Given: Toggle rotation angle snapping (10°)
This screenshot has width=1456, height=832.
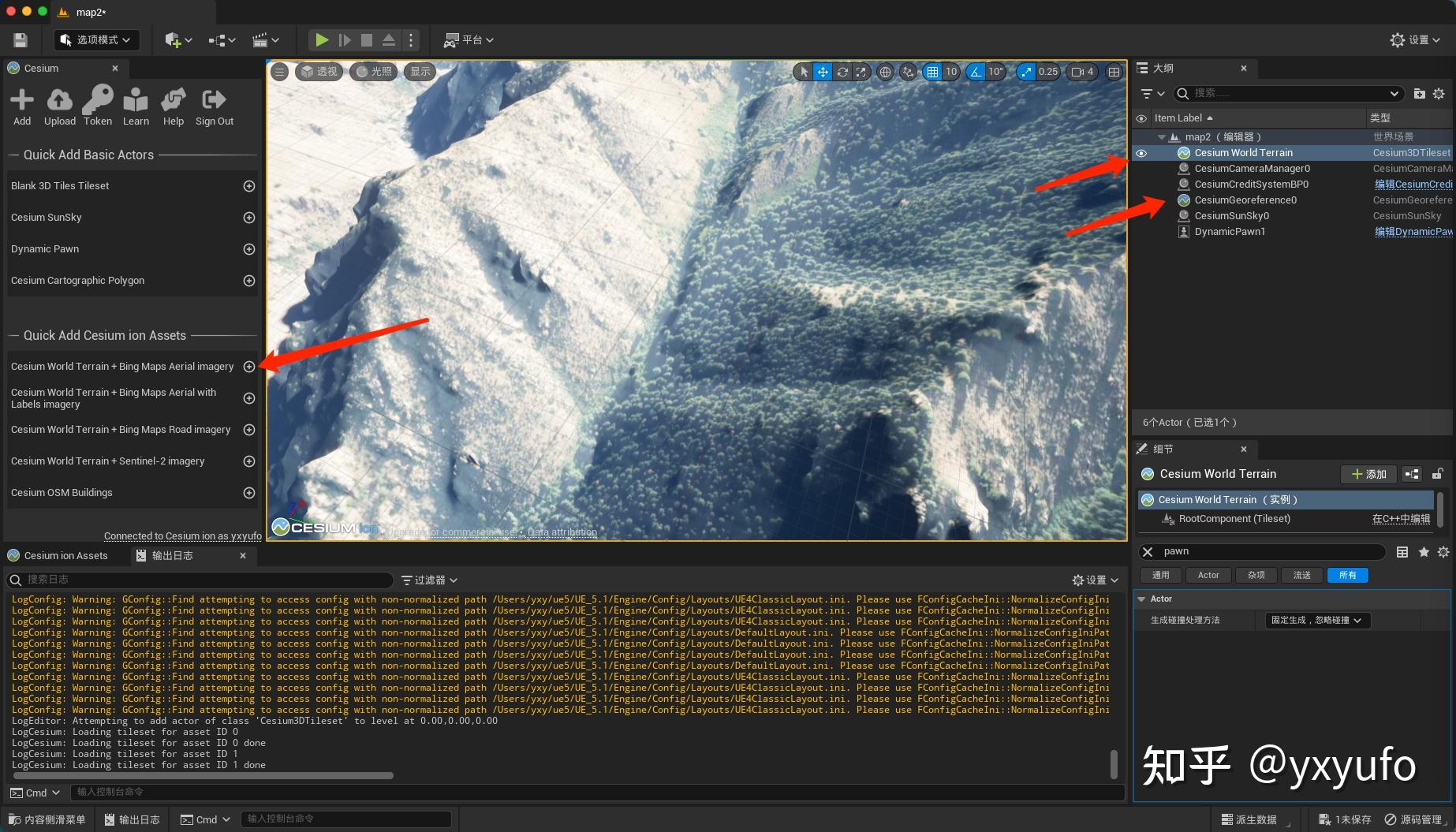Looking at the screenshot, I should click(976, 72).
